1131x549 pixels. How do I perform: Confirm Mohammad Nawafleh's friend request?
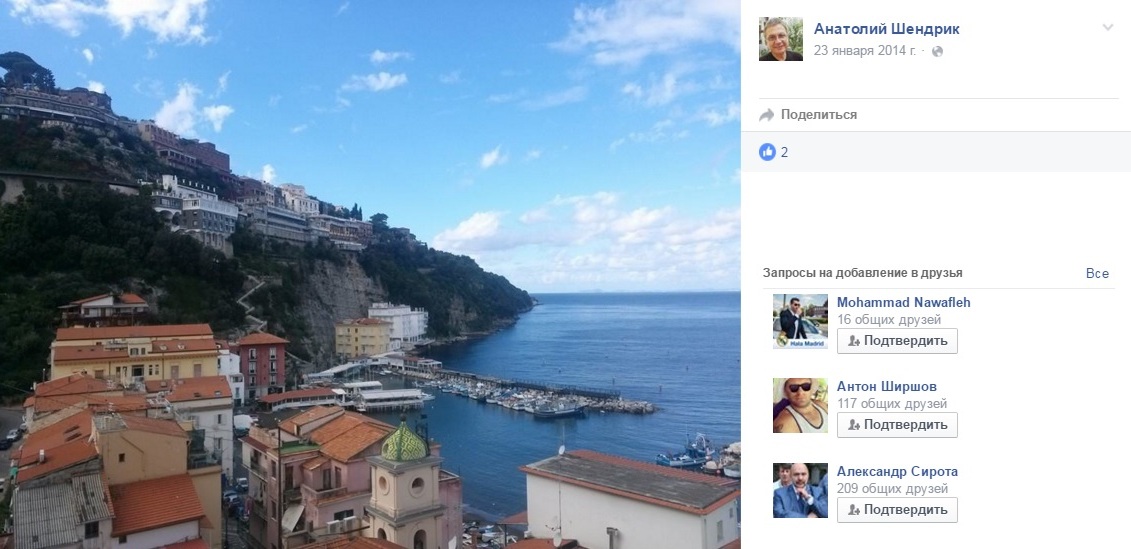[x=897, y=341]
